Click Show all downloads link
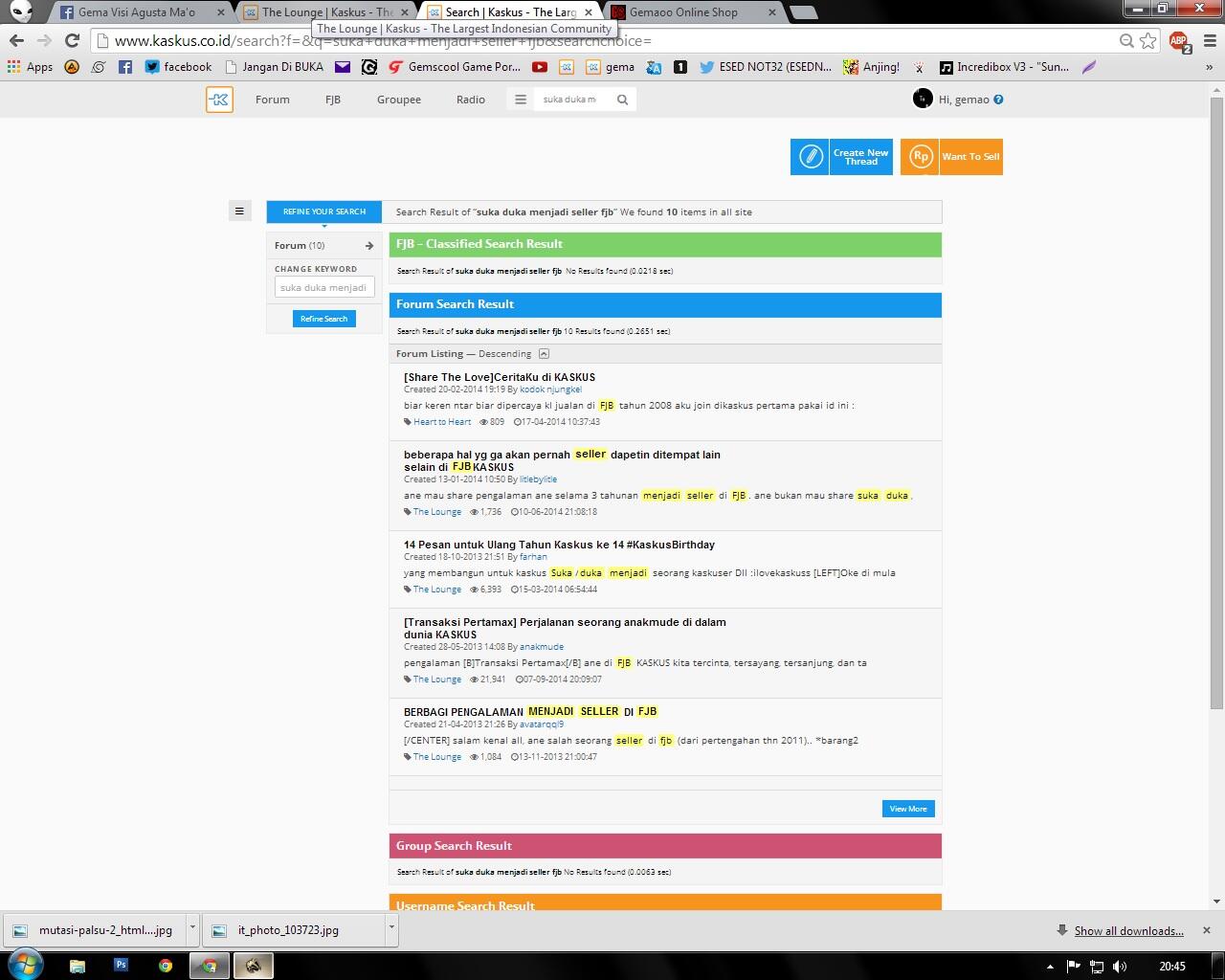The width and height of the screenshot is (1225, 980). [1128, 930]
